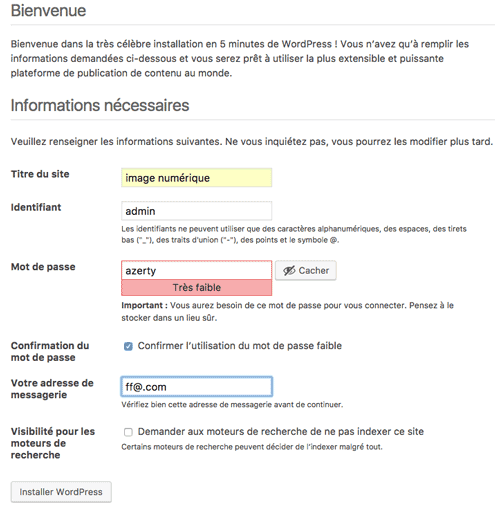Click the Confirmation du mot de passe label
This screenshot has height=510, width=500.
50,351
